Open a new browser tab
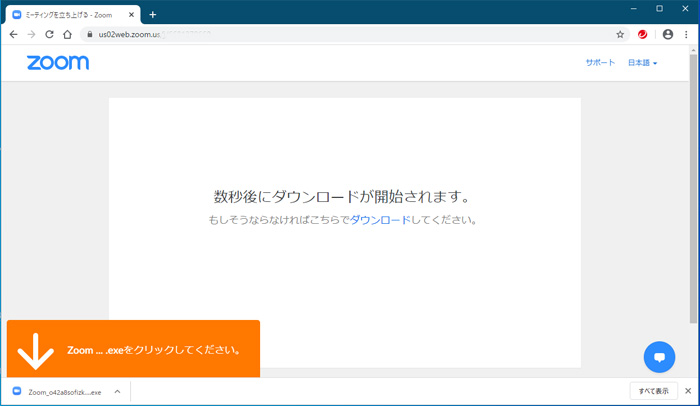700x406 pixels. (x=153, y=15)
